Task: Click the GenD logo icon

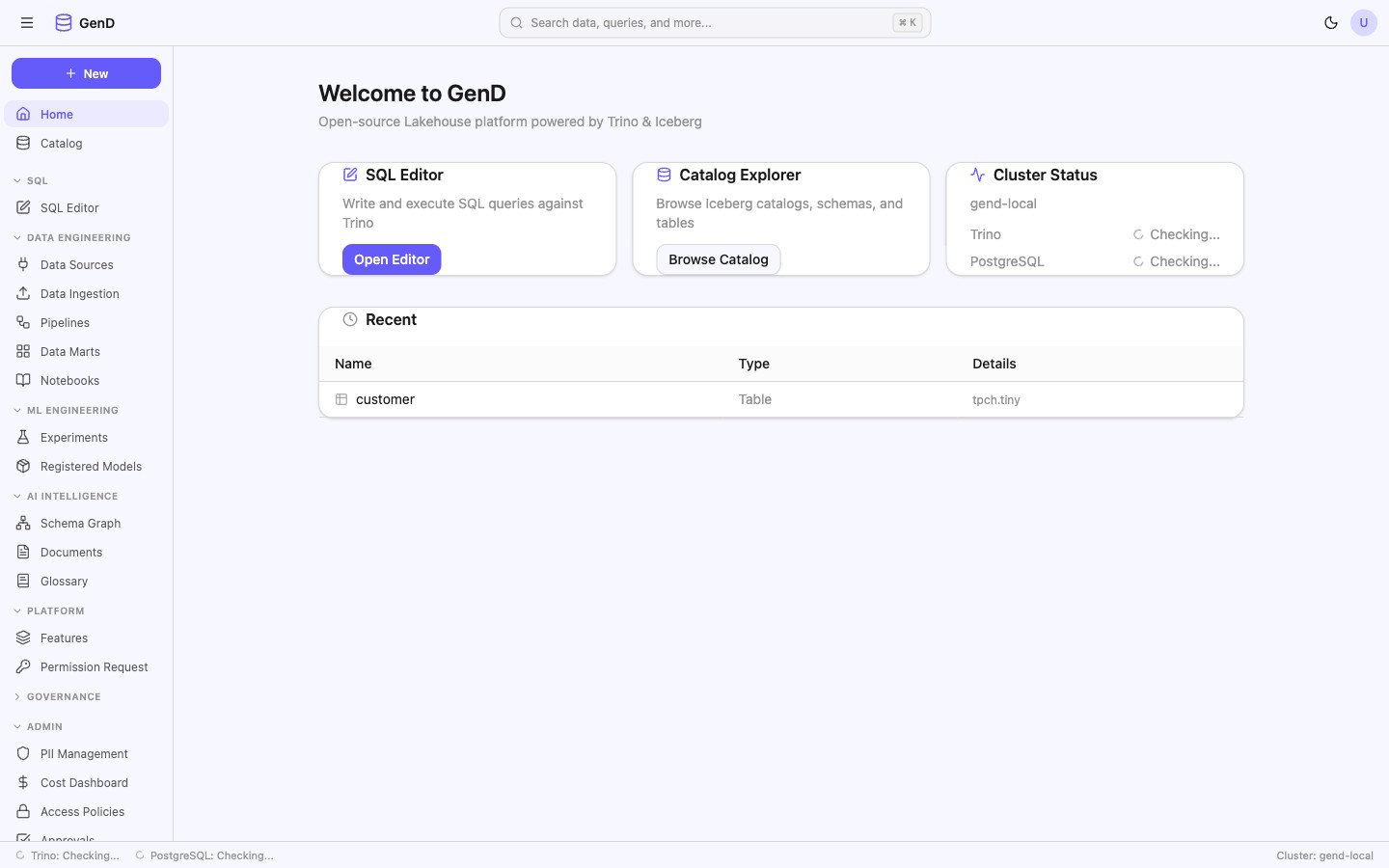Action: point(64,23)
